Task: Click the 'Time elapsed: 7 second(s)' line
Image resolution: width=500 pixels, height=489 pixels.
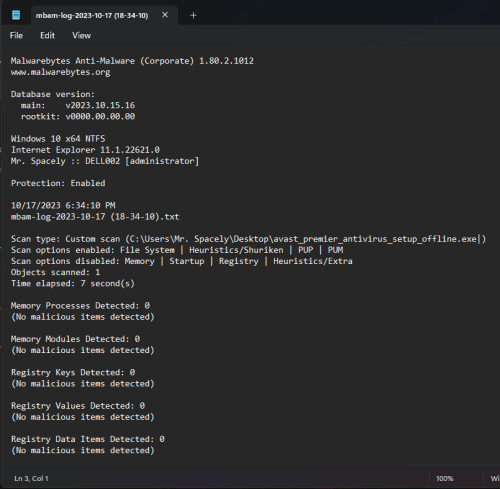Action: click(73, 283)
